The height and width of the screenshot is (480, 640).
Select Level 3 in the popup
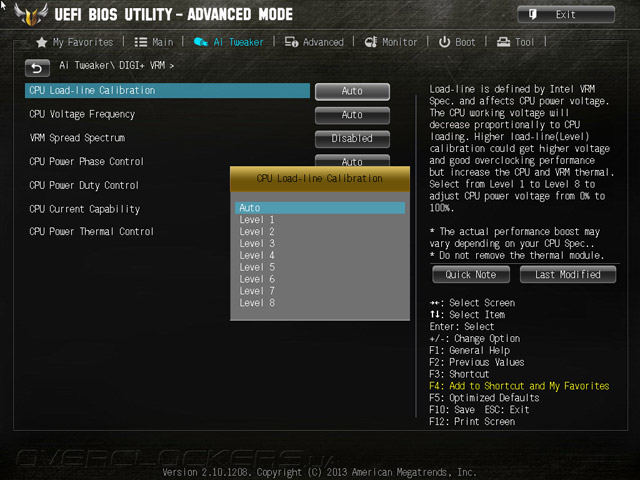tap(320, 243)
